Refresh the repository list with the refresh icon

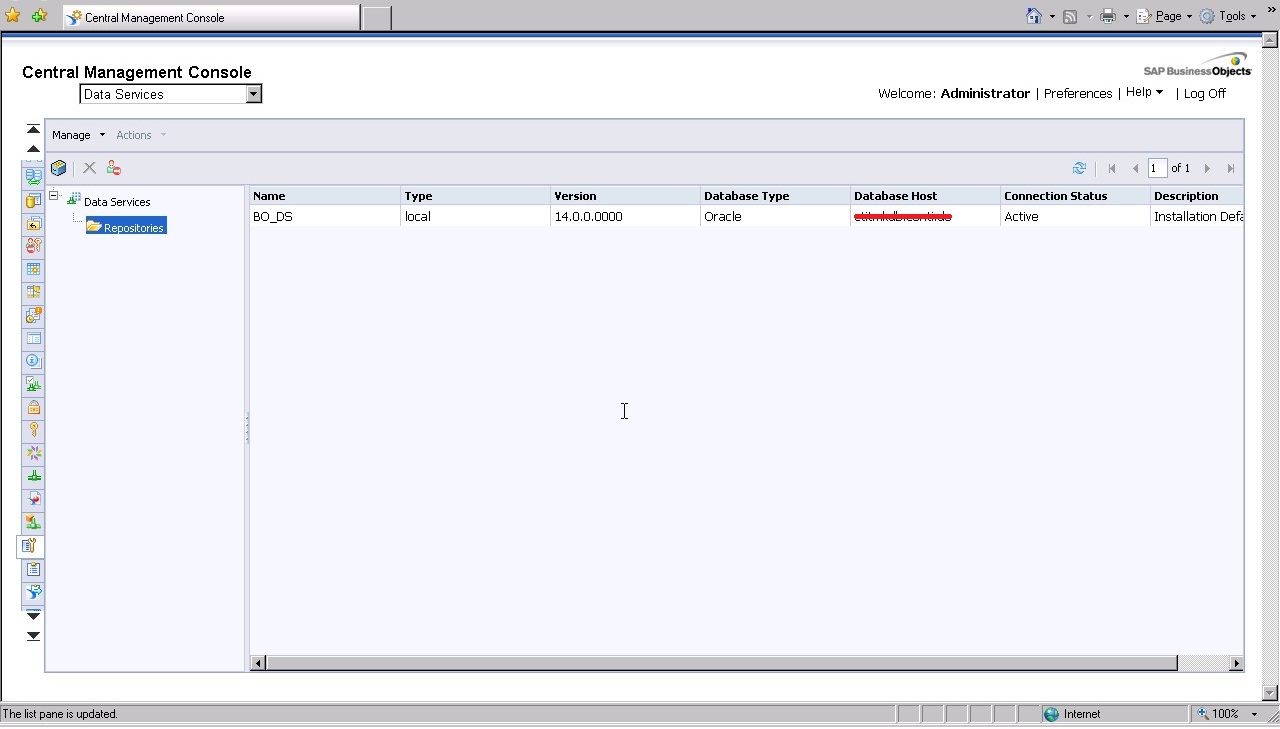coord(1079,168)
